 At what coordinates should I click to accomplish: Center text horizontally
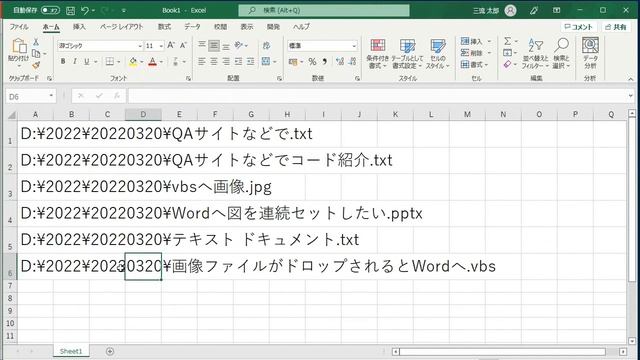click(214, 62)
